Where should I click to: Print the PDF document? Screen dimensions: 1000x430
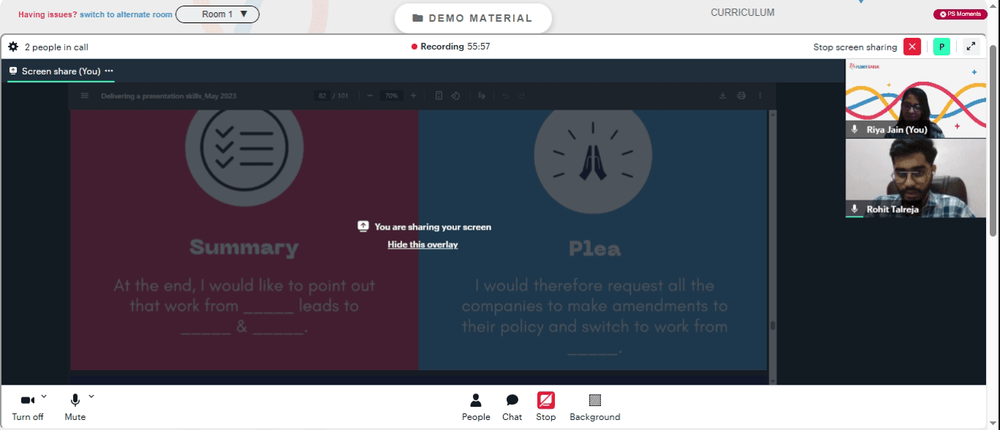[x=741, y=96]
